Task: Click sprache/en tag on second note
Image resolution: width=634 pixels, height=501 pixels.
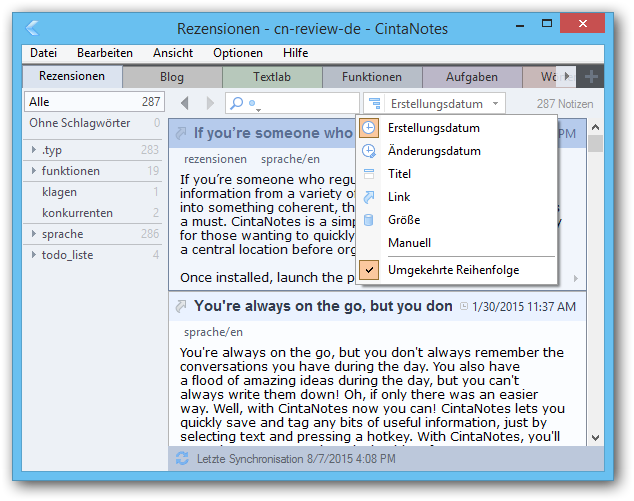Action: click(x=213, y=332)
